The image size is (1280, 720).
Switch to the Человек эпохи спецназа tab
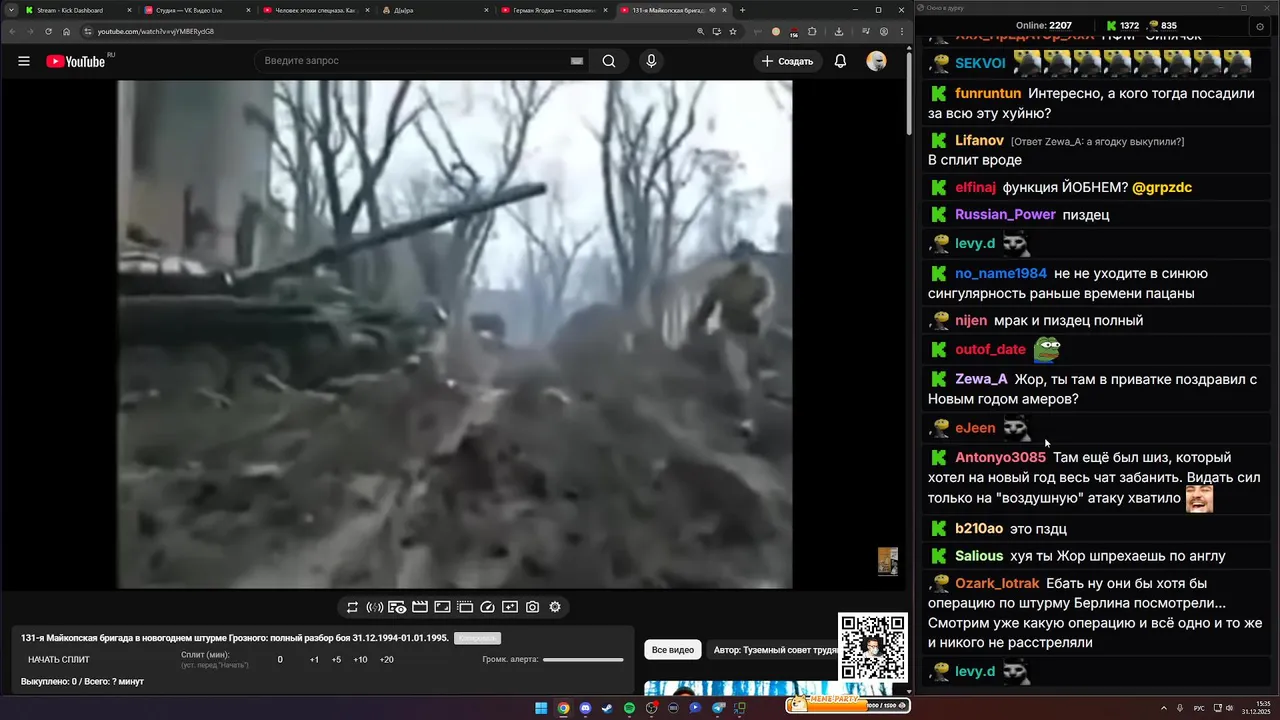(x=315, y=10)
